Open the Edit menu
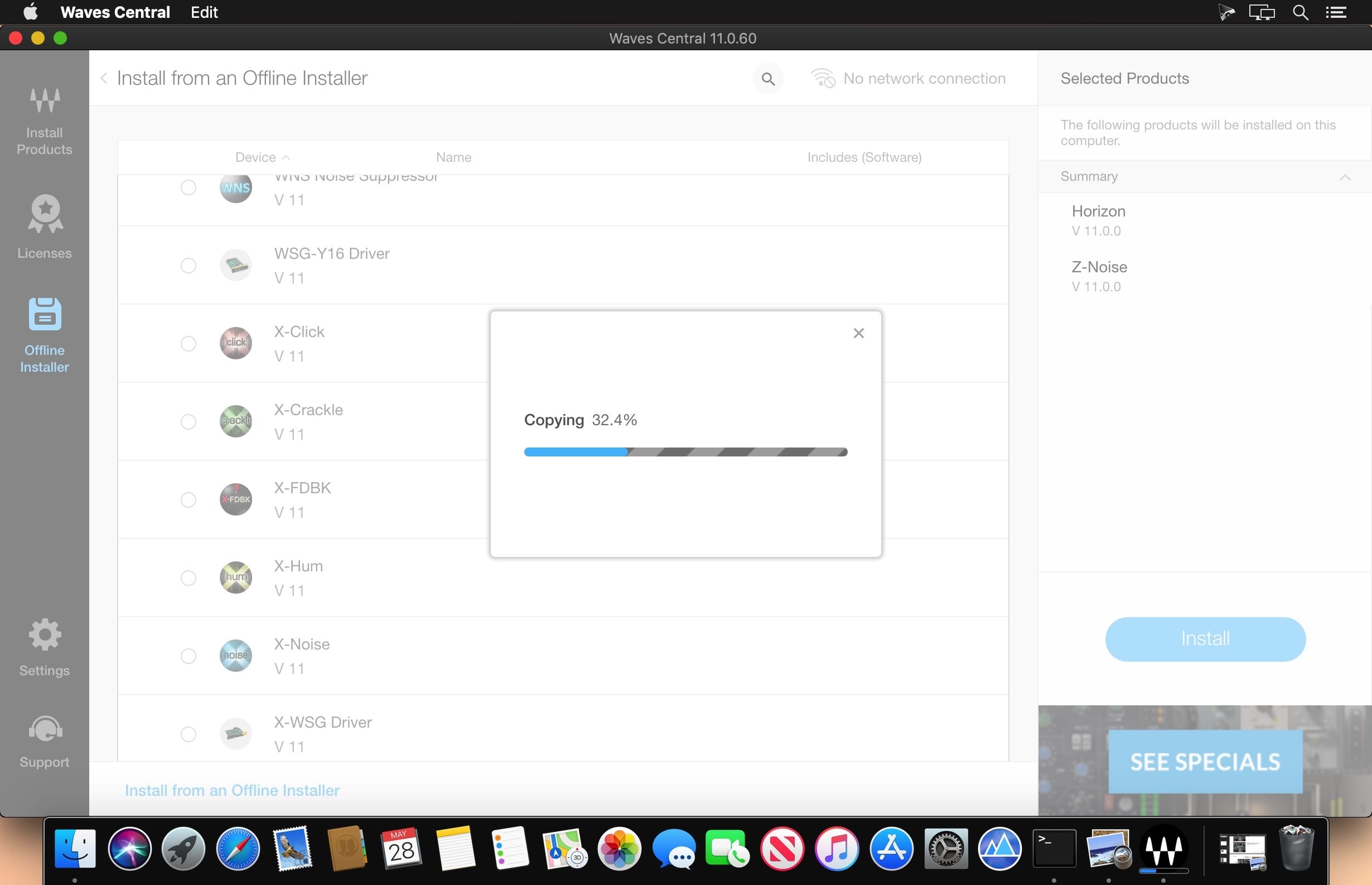This screenshot has width=1372, height=885. [x=204, y=12]
